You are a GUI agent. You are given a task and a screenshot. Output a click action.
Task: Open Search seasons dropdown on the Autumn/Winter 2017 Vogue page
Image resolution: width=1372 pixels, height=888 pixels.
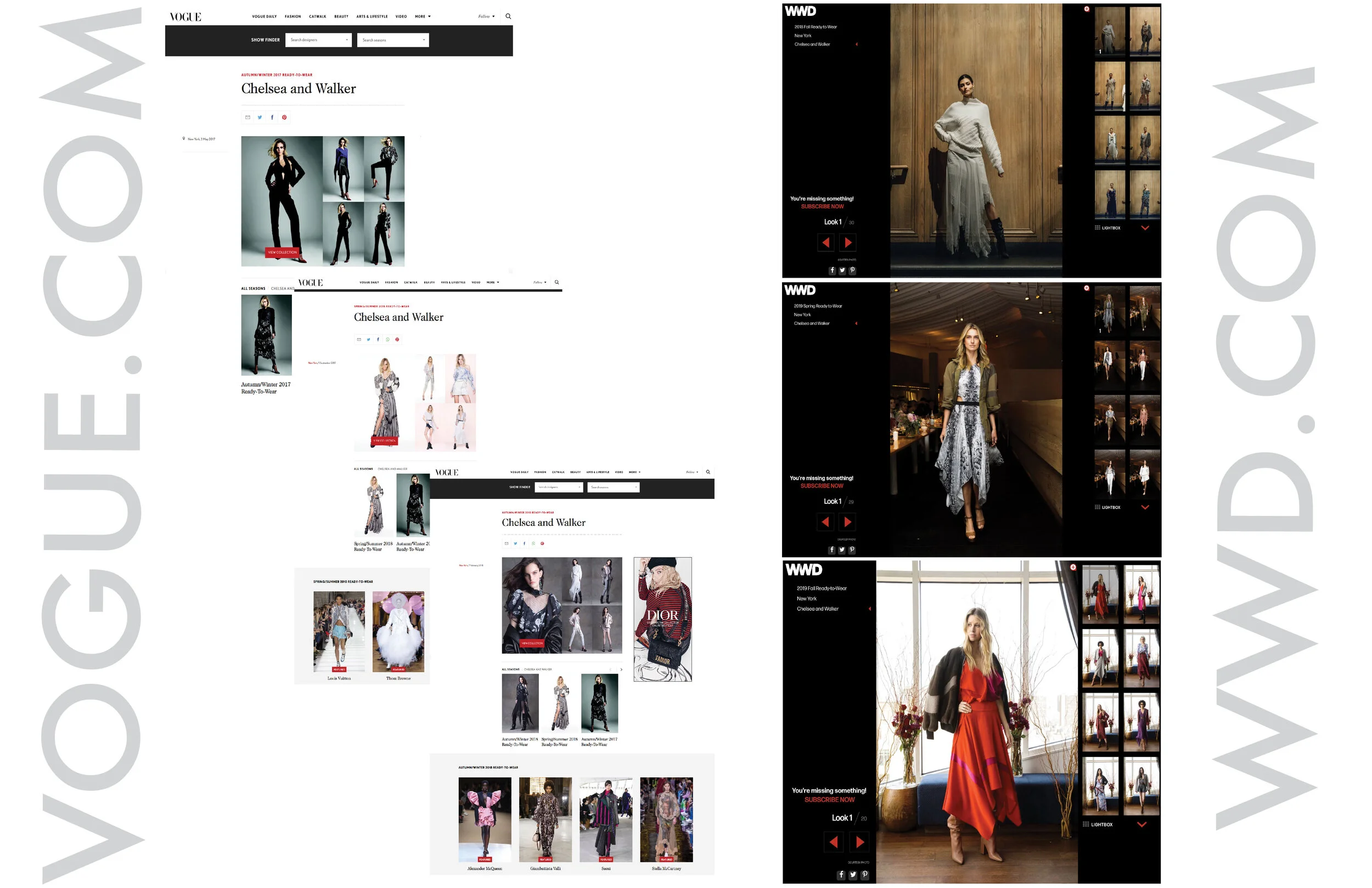click(x=393, y=40)
